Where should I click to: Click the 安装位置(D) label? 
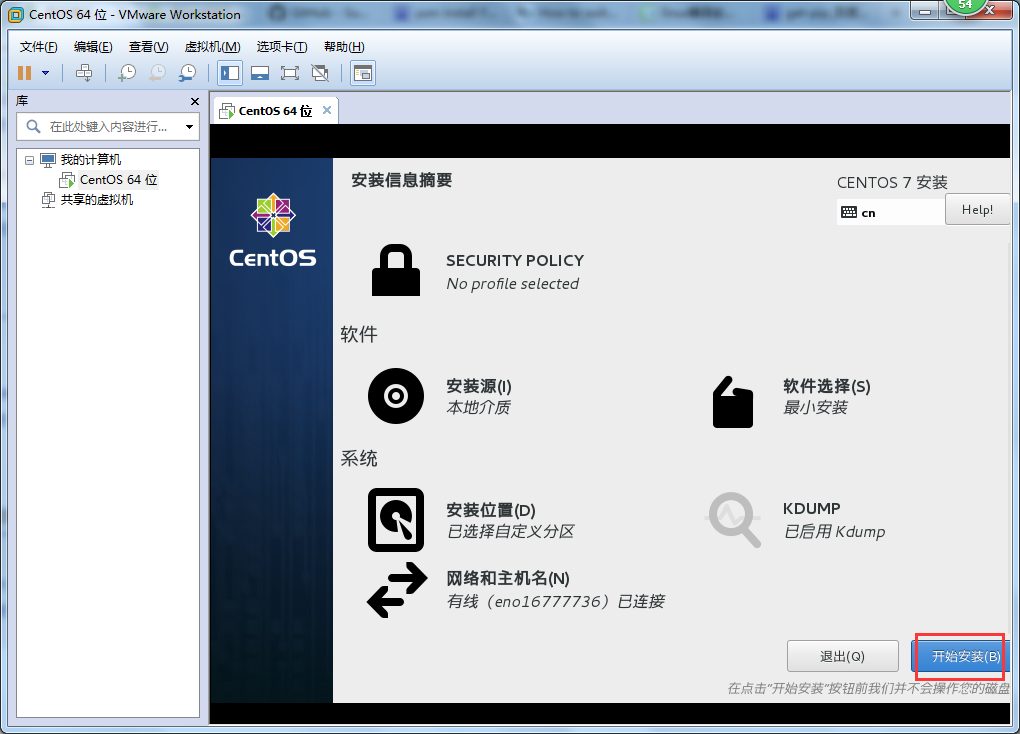(x=490, y=510)
